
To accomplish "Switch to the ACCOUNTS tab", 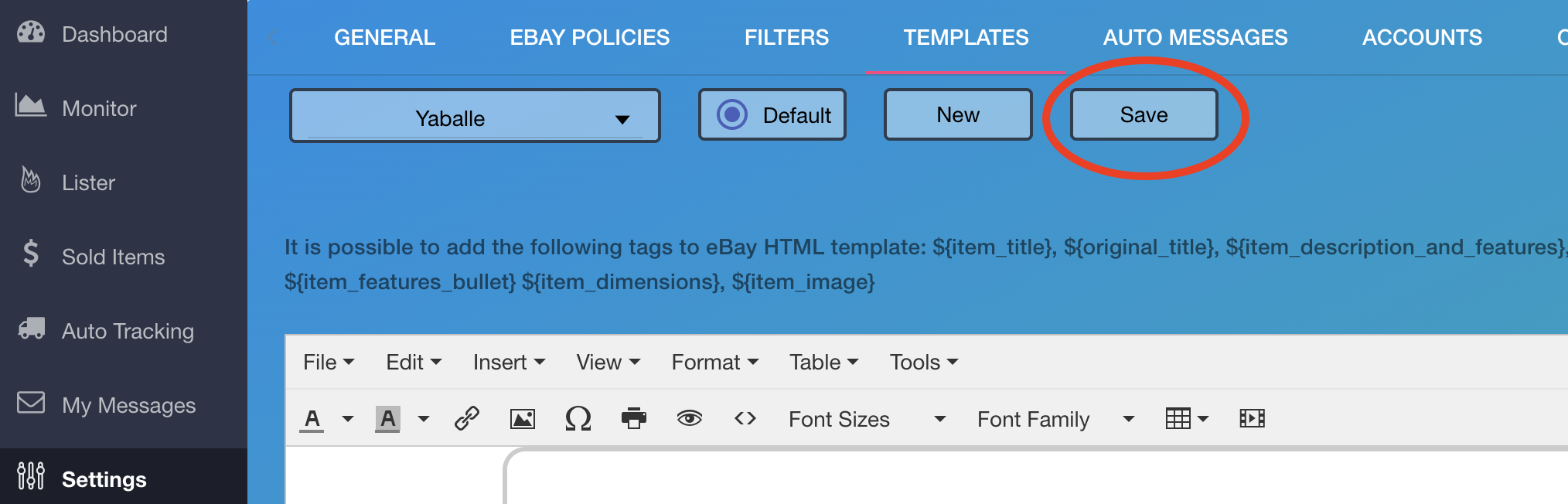I will [x=1422, y=37].
